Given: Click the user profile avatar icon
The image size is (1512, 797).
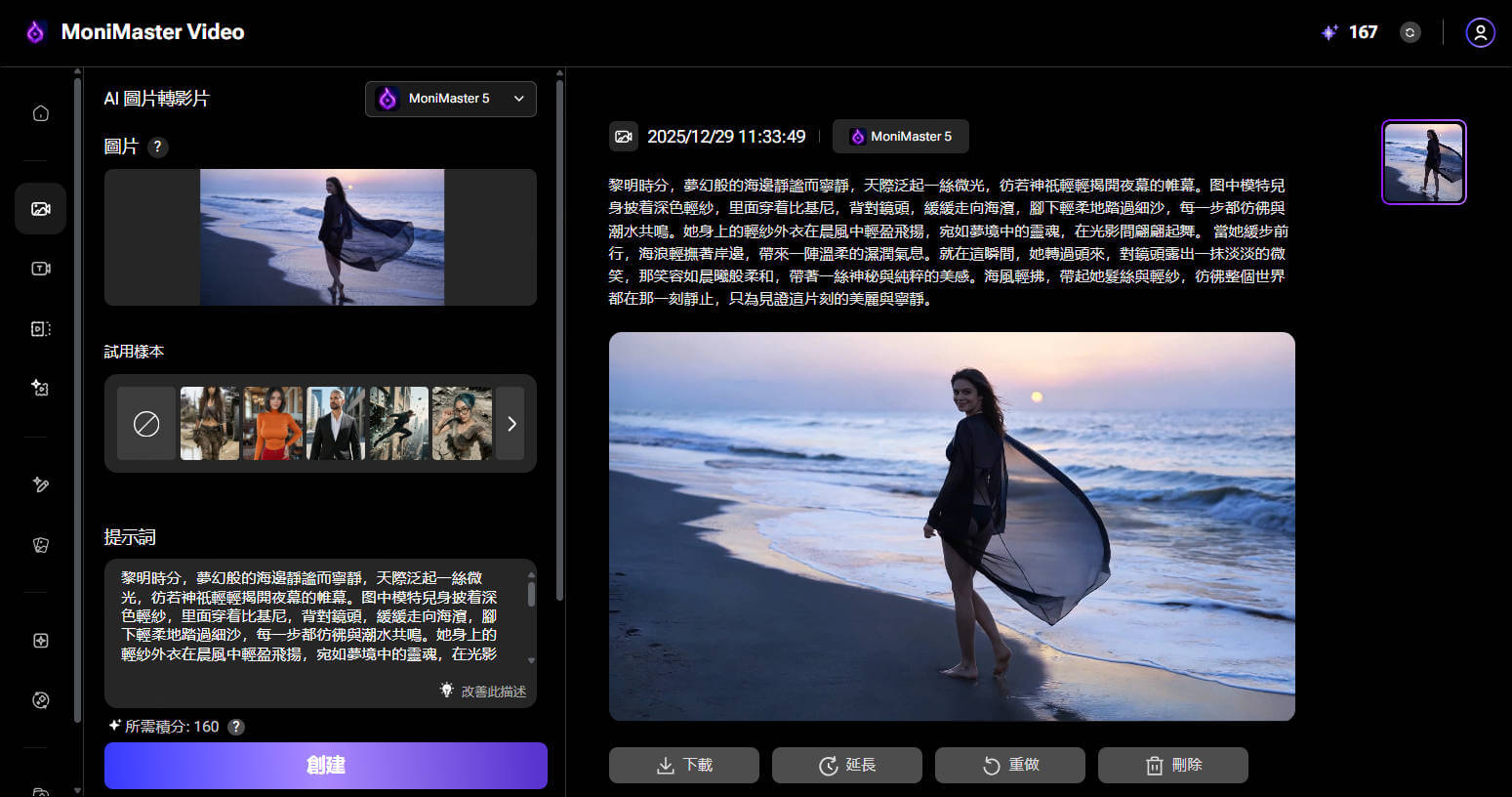Looking at the screenshot, I should [x=1480, y=32].
